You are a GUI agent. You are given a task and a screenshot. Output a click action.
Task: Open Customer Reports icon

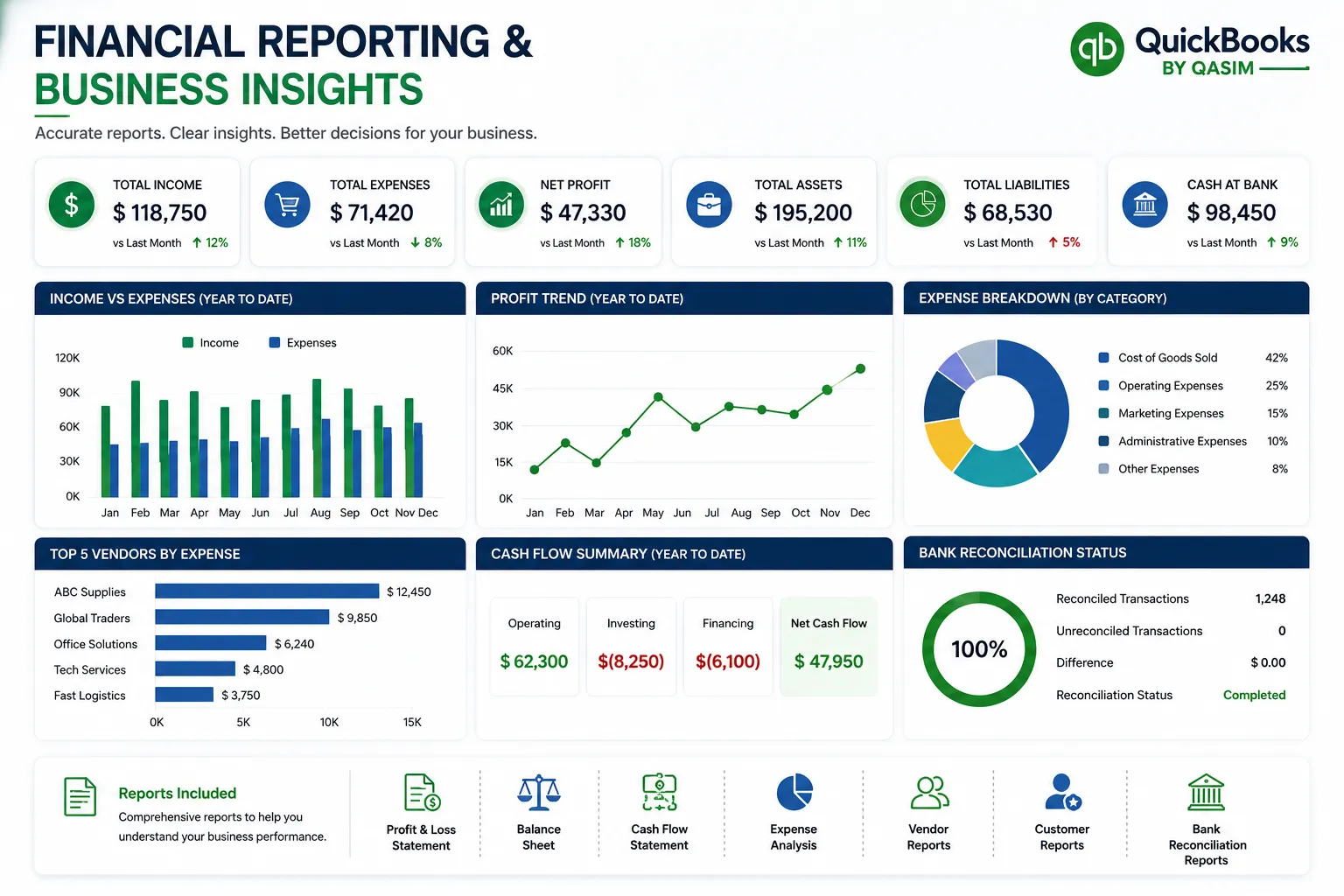click(1062, 792)
